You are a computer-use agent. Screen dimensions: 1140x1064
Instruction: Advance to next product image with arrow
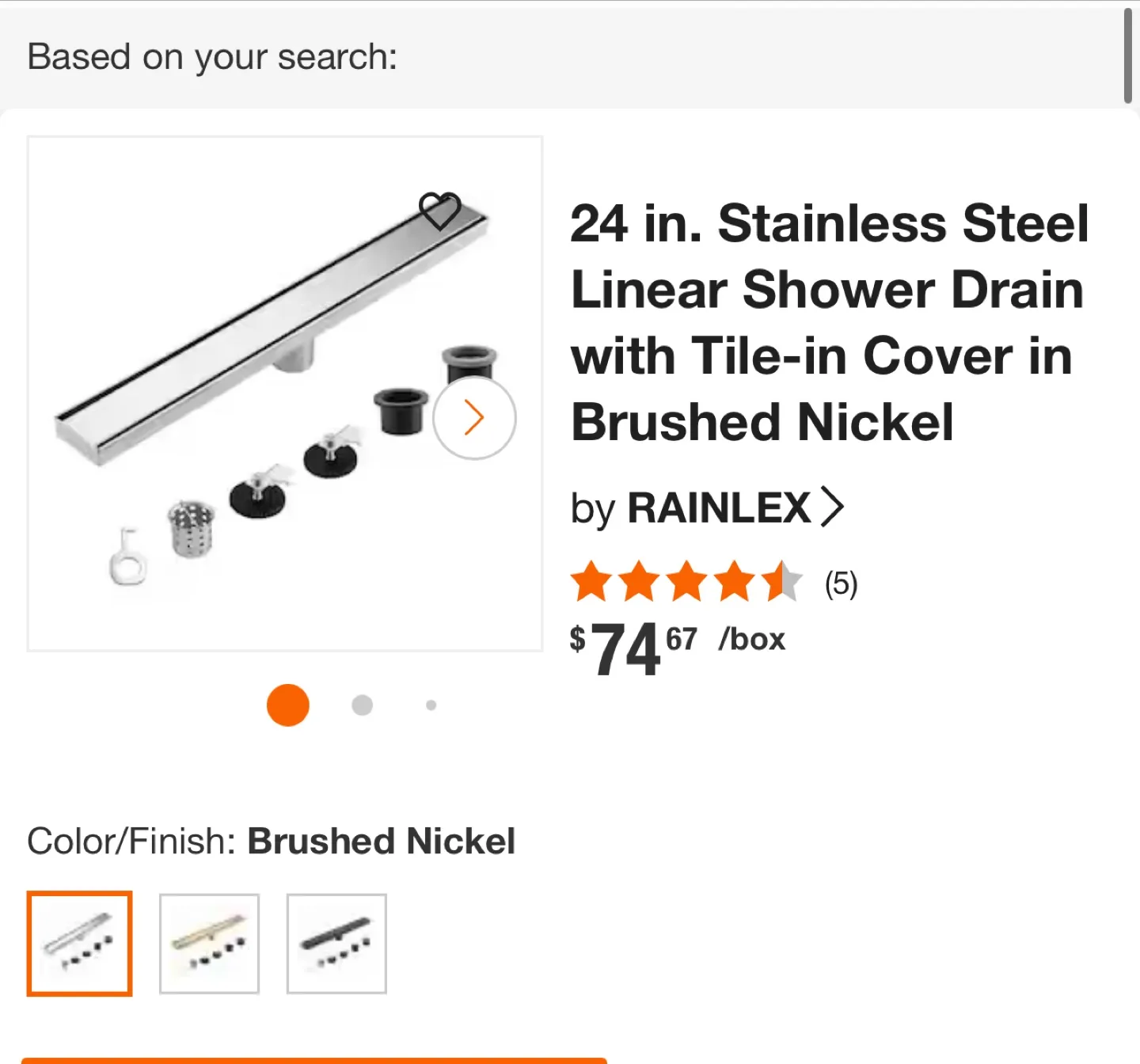click(x=474, y=417)
